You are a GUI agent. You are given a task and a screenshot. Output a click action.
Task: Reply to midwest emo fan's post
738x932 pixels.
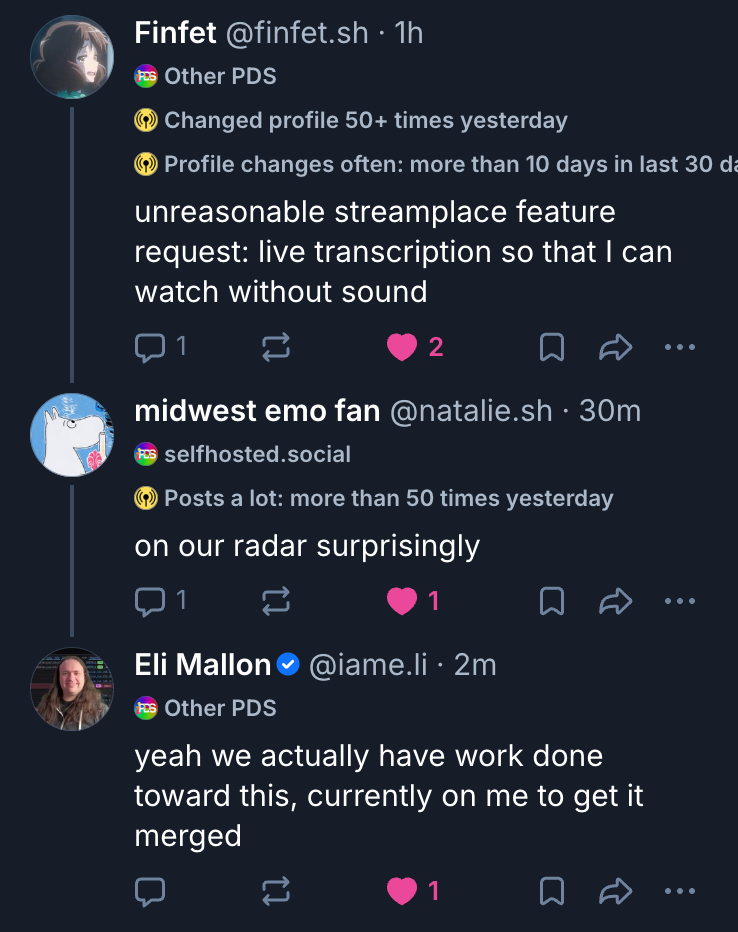pyautogui.click(x=150, y=601)
